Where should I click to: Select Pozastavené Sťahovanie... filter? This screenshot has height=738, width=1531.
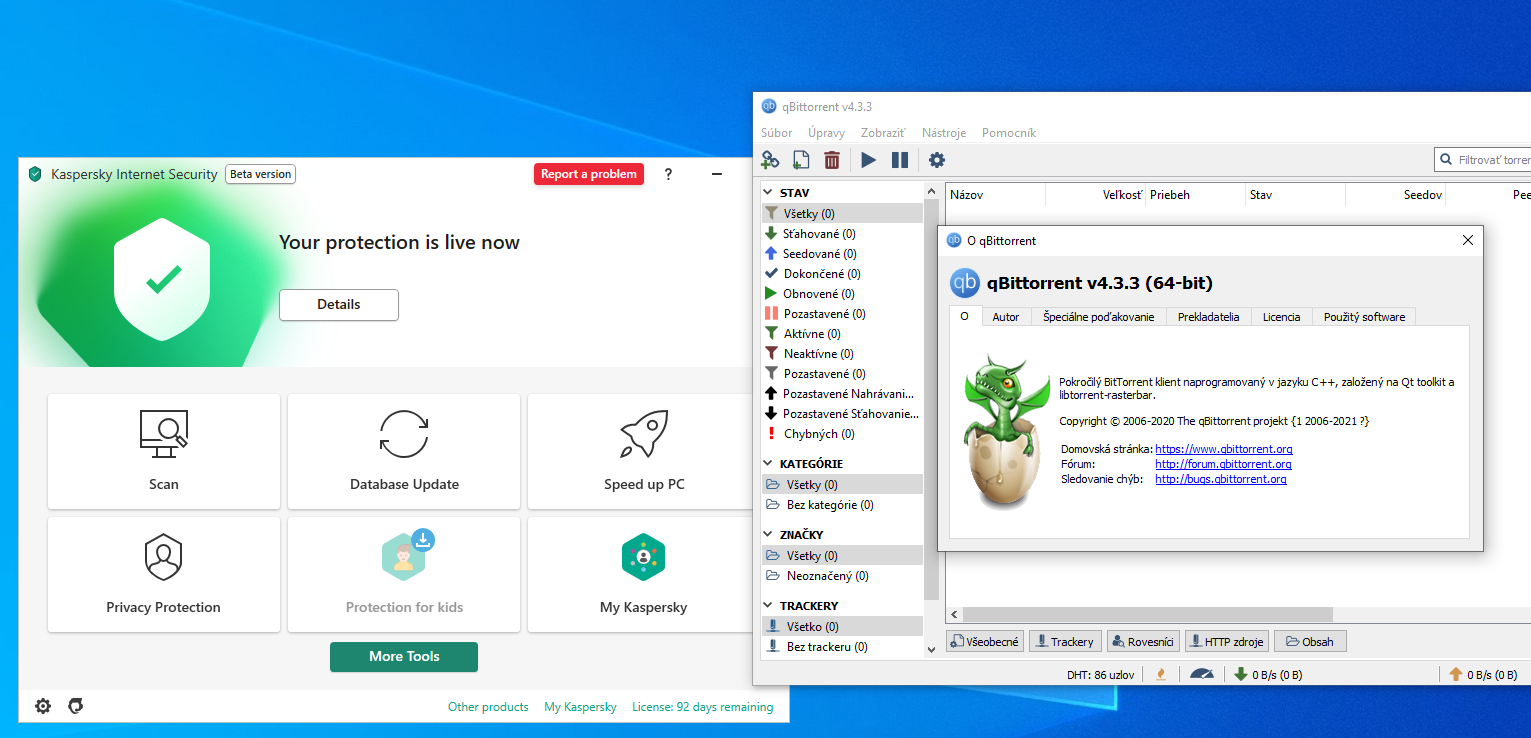(x=842, y=413)
